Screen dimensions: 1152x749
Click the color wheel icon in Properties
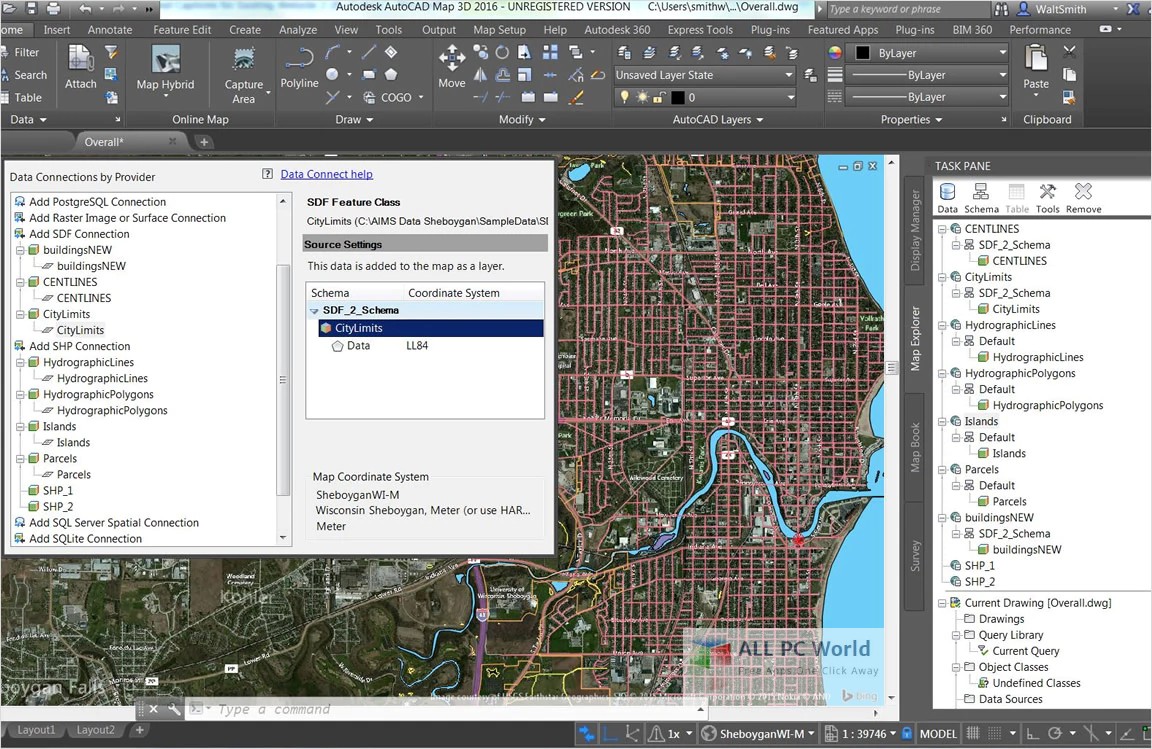(x=835, y=53)
